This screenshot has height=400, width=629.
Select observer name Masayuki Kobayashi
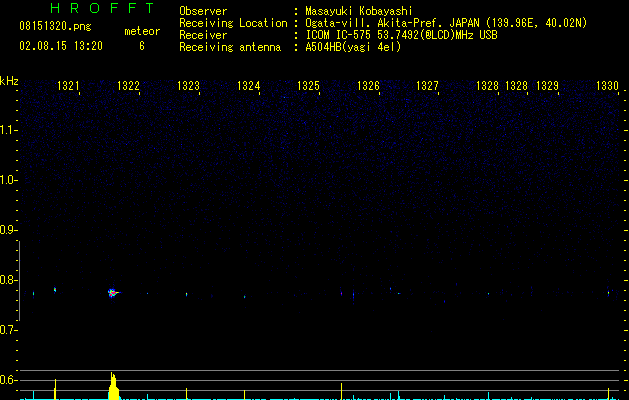(x=359, y=11)
